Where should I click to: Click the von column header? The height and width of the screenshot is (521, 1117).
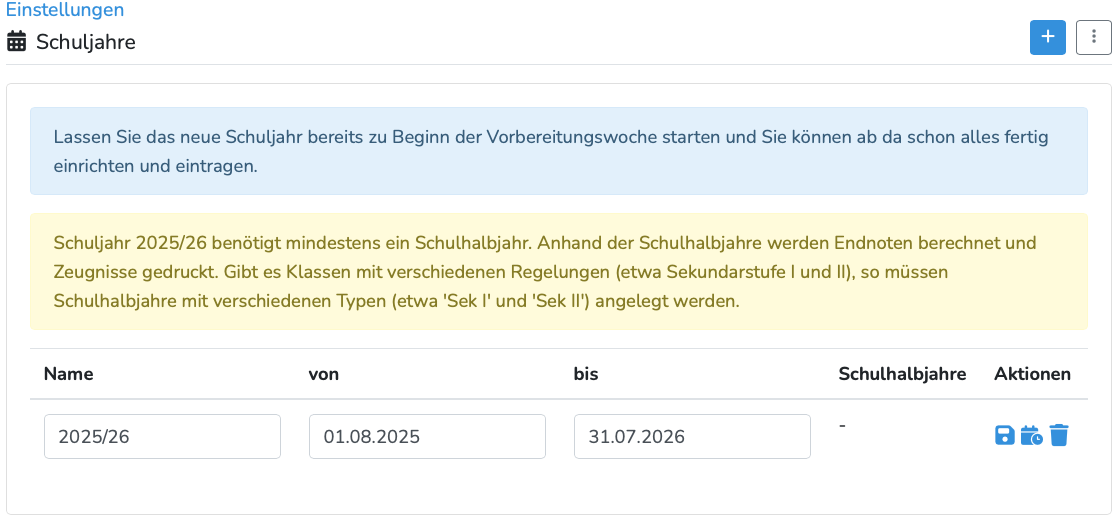coord(324,374)
